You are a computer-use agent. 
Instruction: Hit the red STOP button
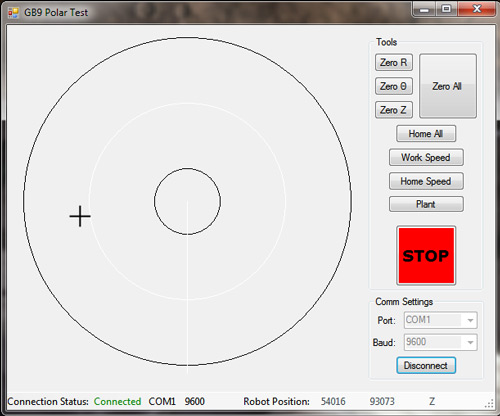tap(426, 256)
